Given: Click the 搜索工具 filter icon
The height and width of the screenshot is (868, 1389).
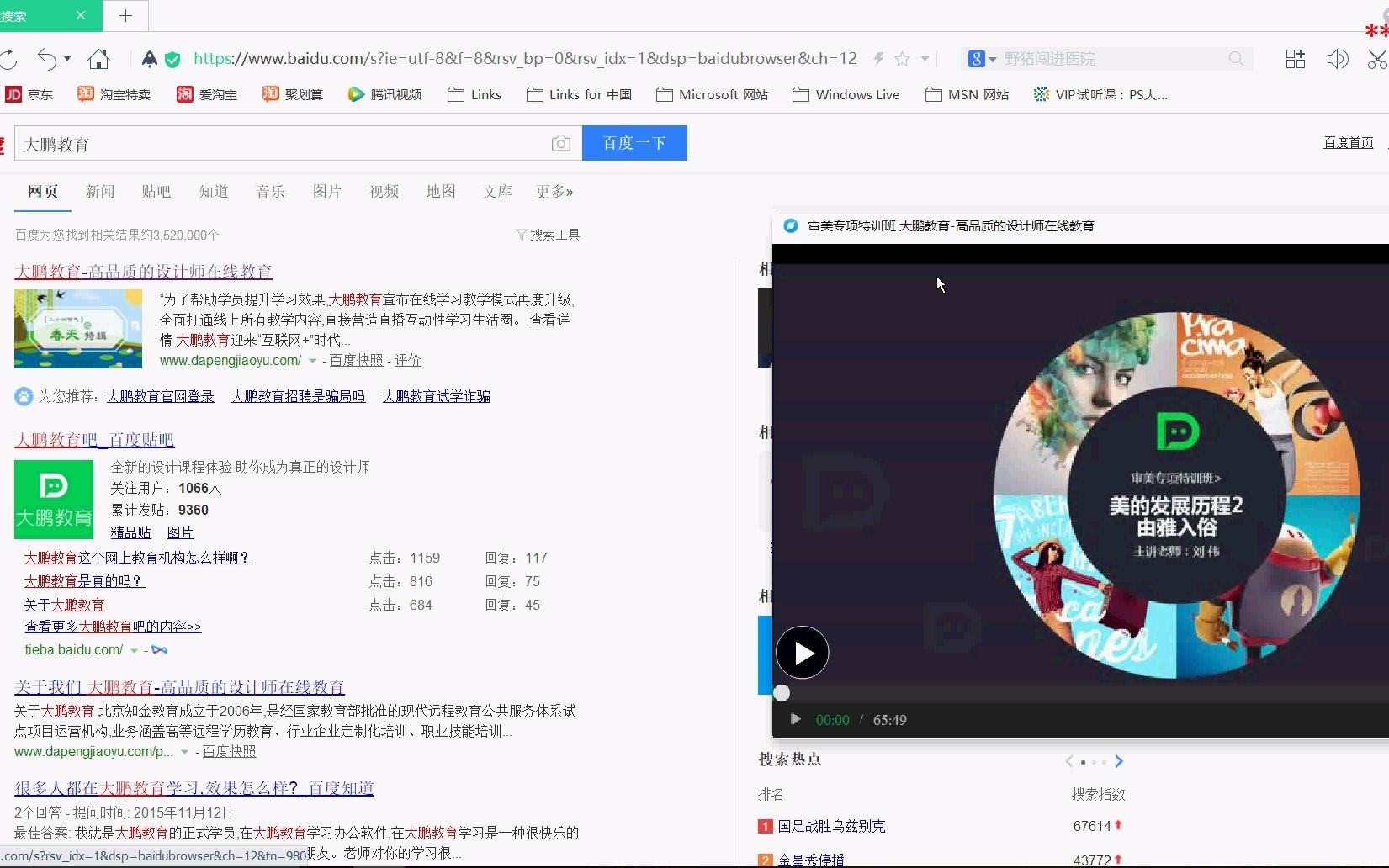Looking at the screenshot, I should coord(522,235).
